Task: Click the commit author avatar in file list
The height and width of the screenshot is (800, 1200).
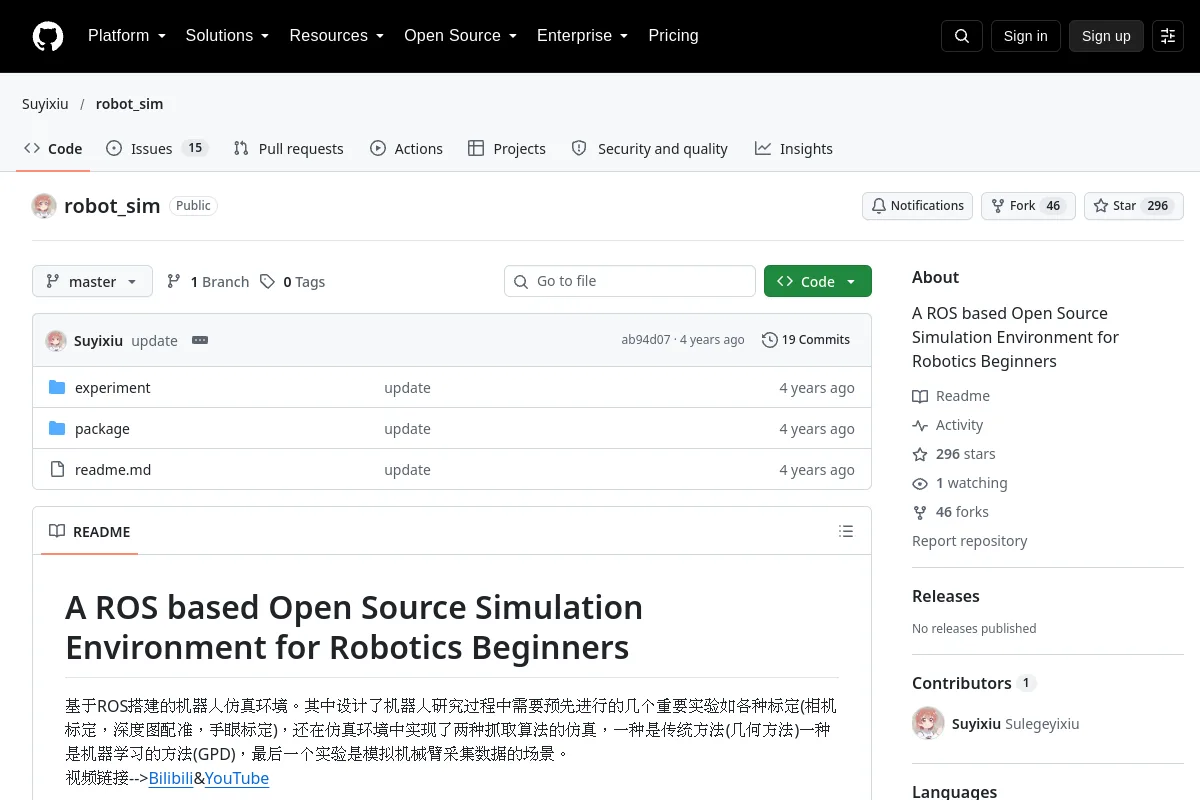Action: tap(56, 340)
